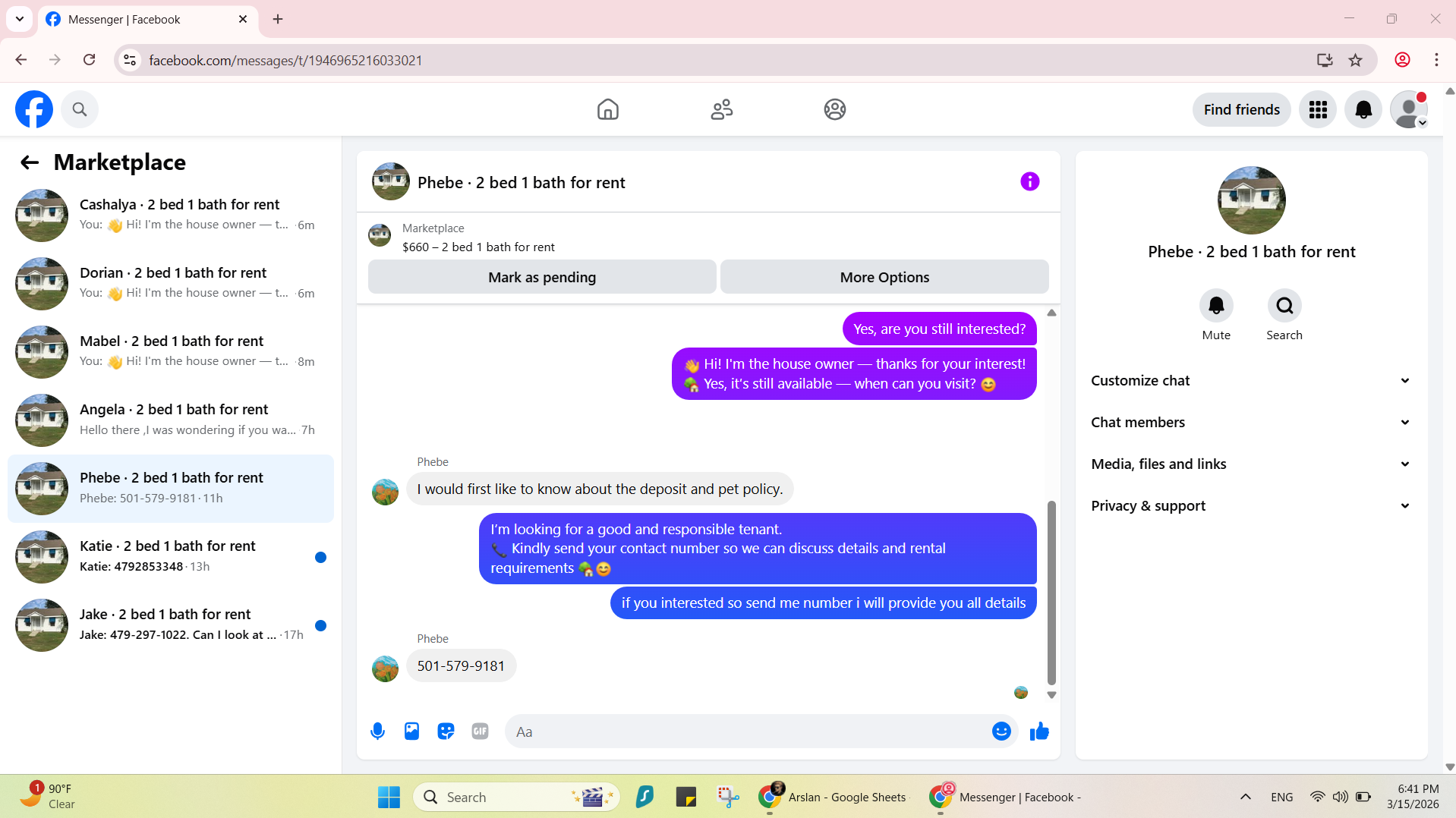Click Phebe's avatar beside phone number message

385,669
